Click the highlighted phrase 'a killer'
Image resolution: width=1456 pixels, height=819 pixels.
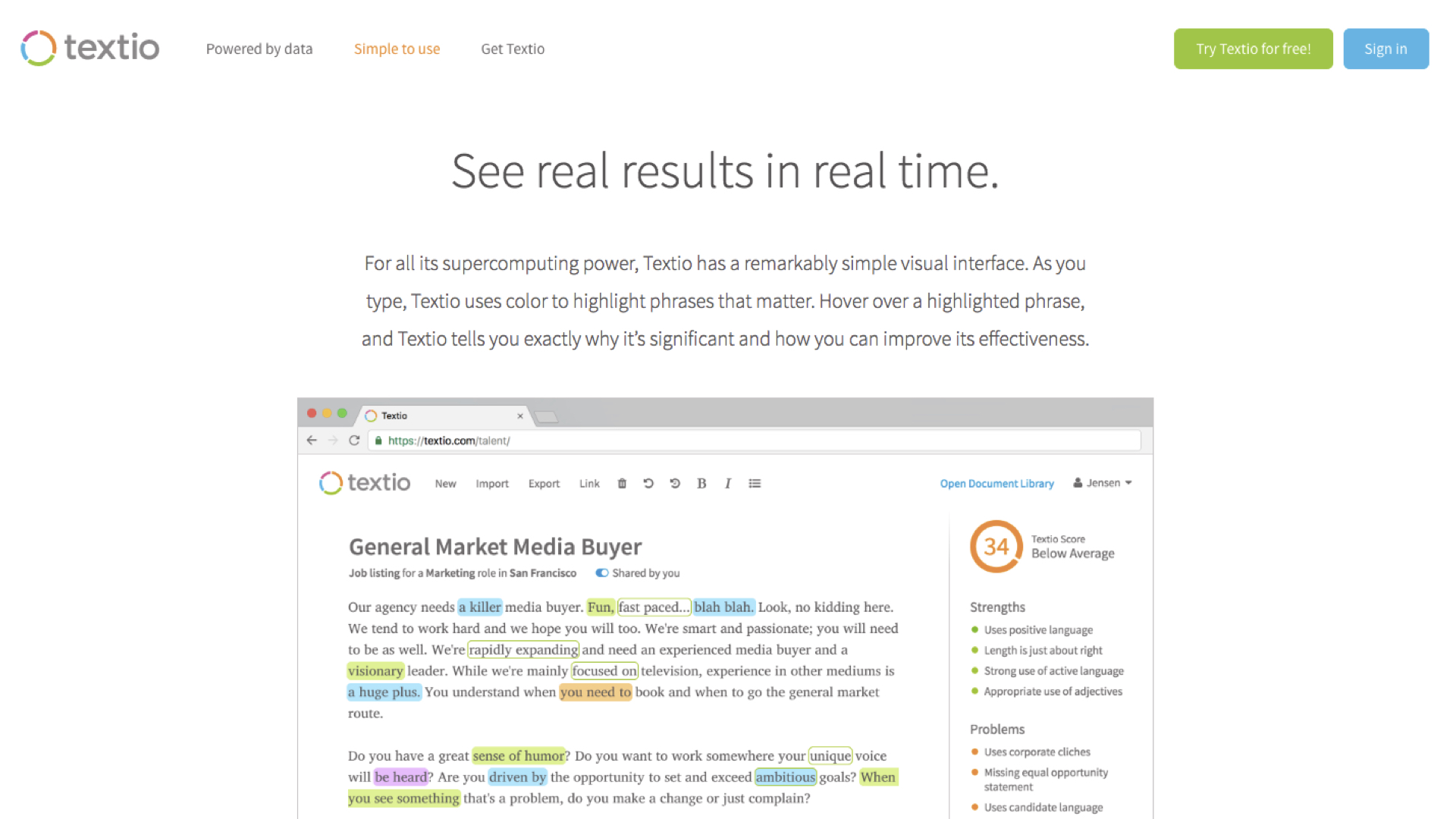coord(480,607)
